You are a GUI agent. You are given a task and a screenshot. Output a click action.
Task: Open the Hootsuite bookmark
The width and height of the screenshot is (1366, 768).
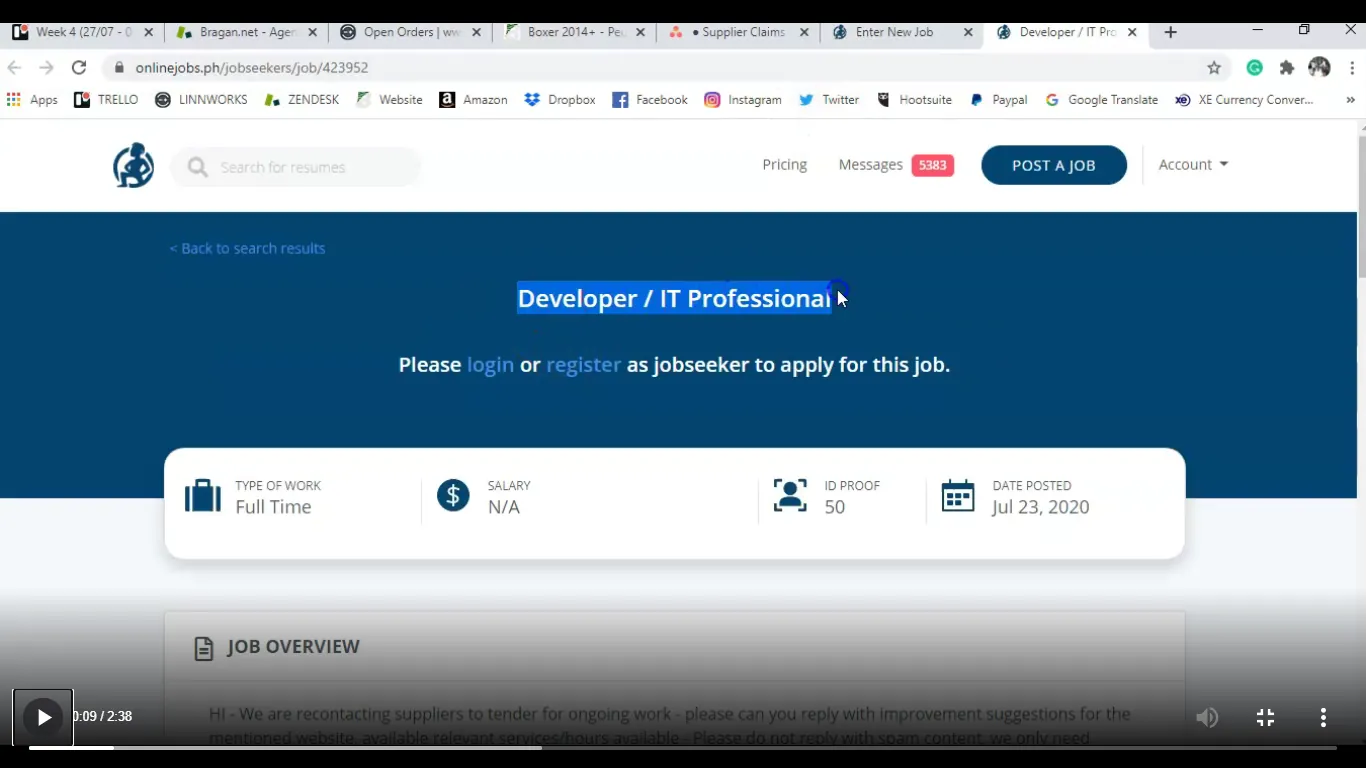pos(914,100)
